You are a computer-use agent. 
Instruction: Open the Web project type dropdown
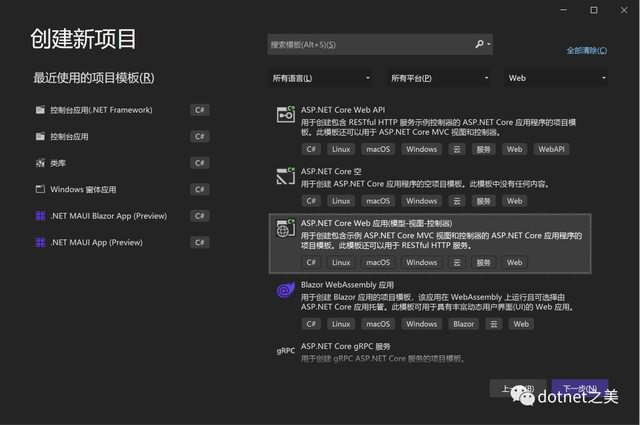[556, 78]
